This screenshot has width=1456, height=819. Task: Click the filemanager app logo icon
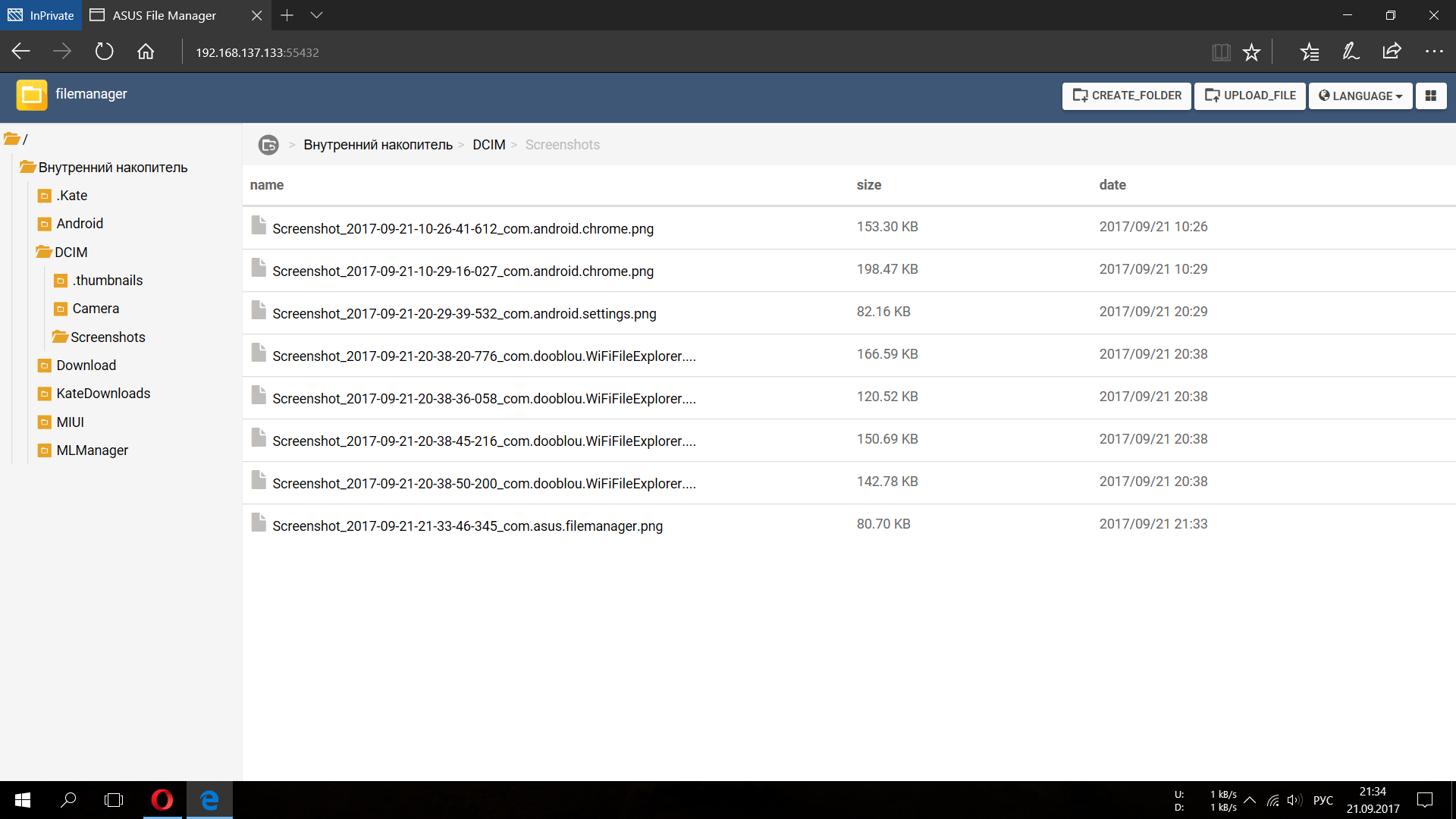[x=32, y=95]
